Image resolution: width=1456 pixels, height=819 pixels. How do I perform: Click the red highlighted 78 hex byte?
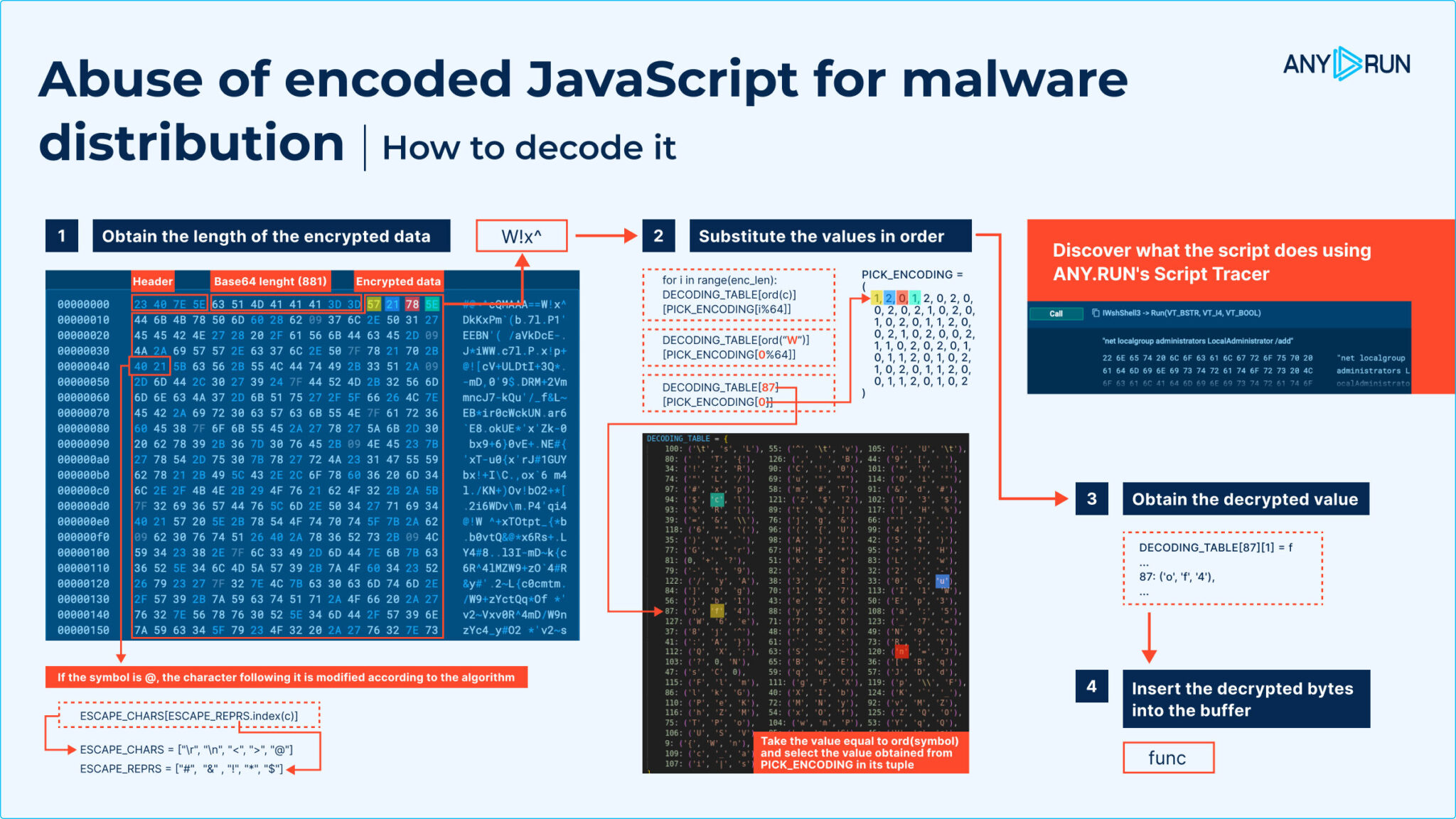(412, 304)
